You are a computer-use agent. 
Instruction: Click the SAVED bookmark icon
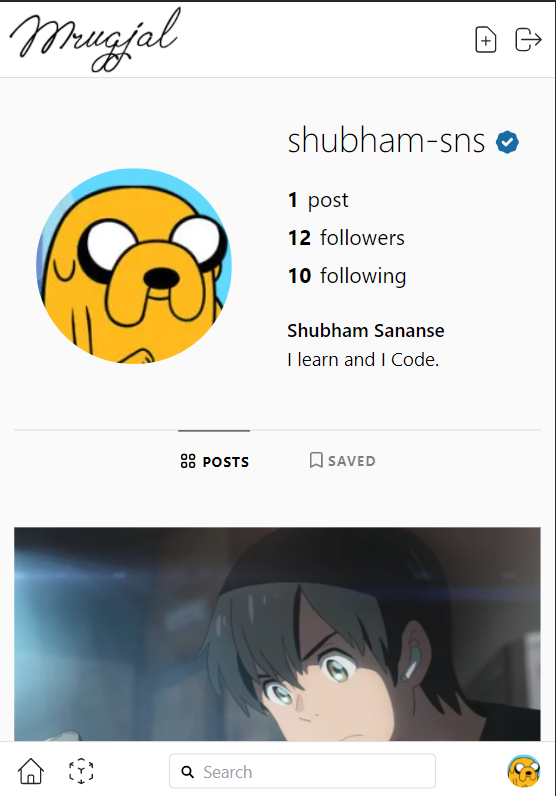pos(316,460)
